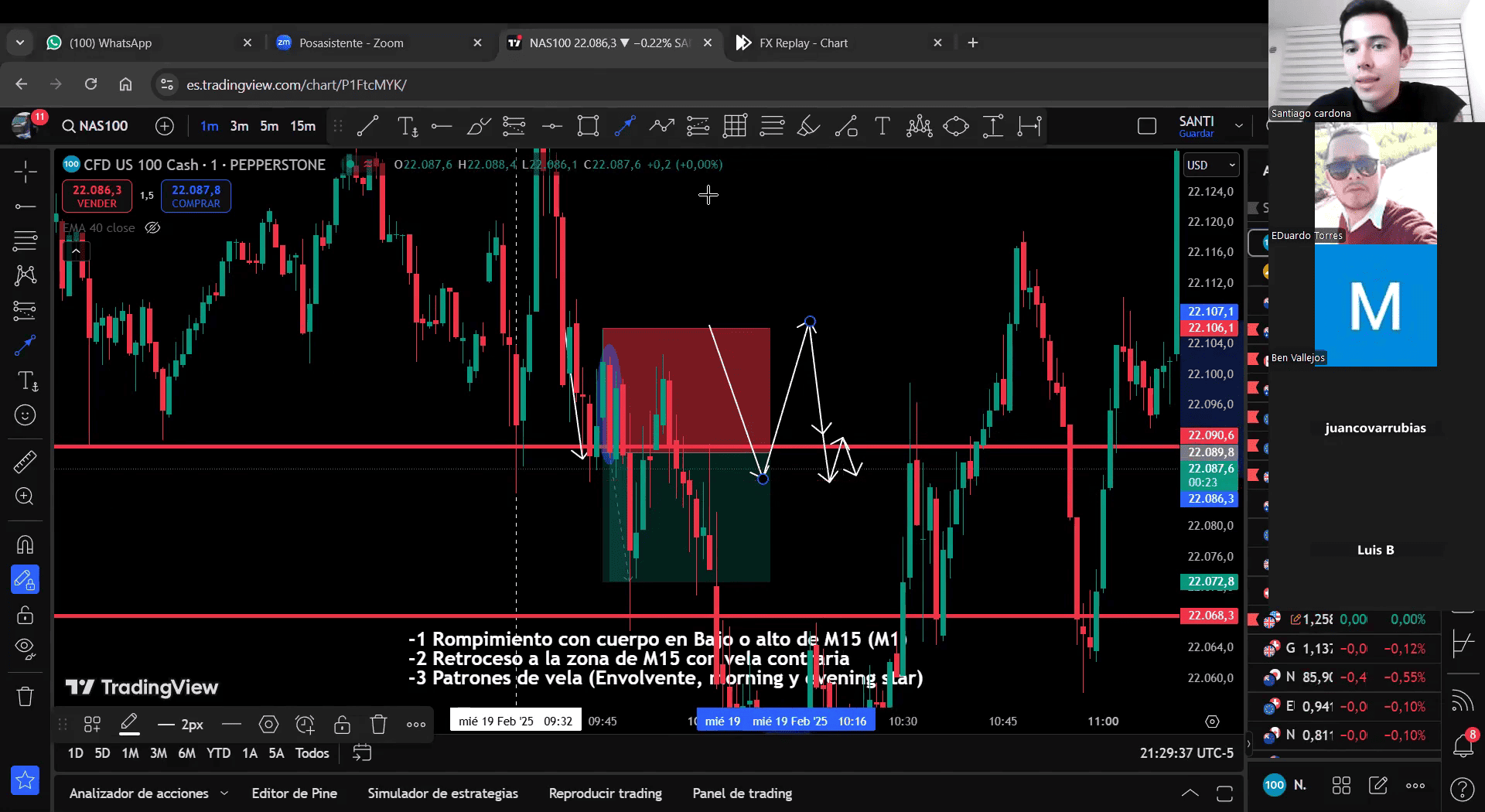
Task: Open the Reproducir trading tab
Action: pos(606,793)
